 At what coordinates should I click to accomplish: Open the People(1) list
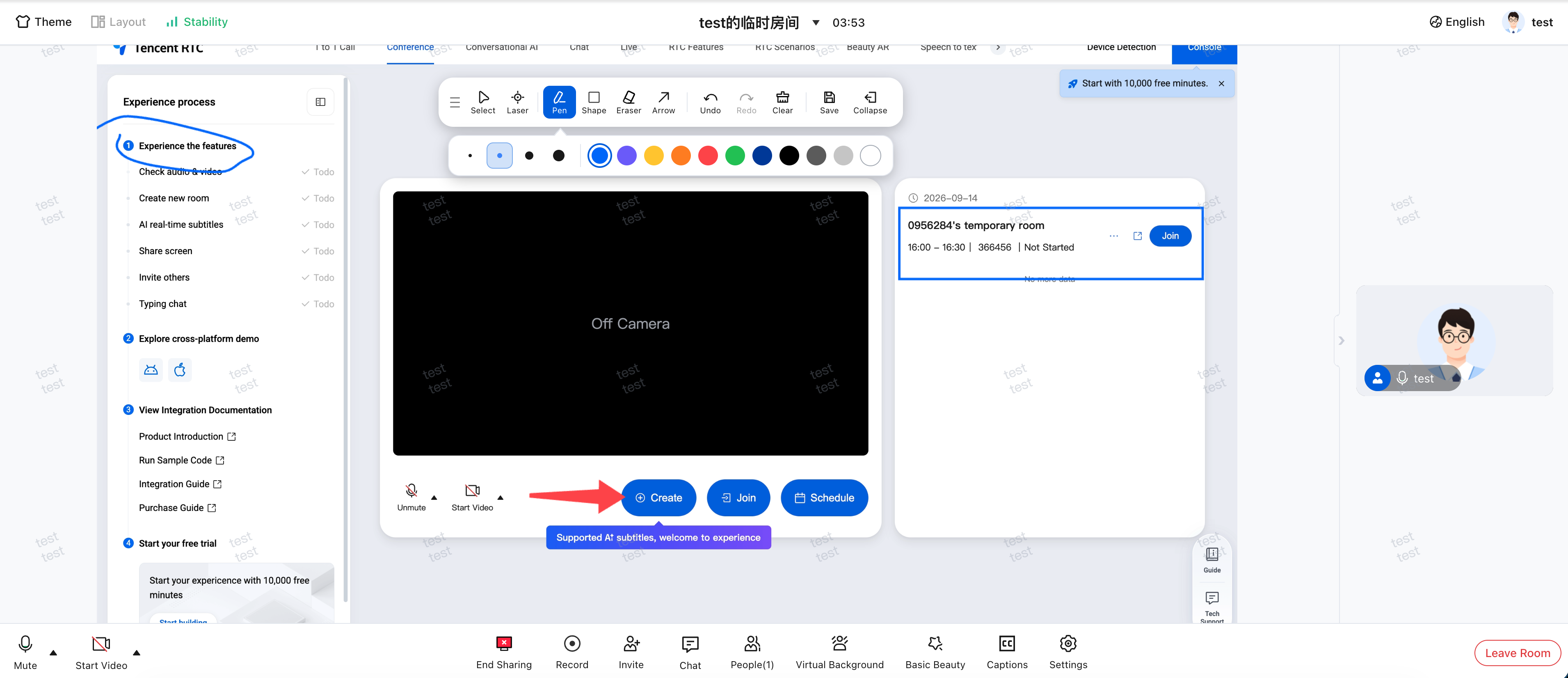(x=752, y=652)
